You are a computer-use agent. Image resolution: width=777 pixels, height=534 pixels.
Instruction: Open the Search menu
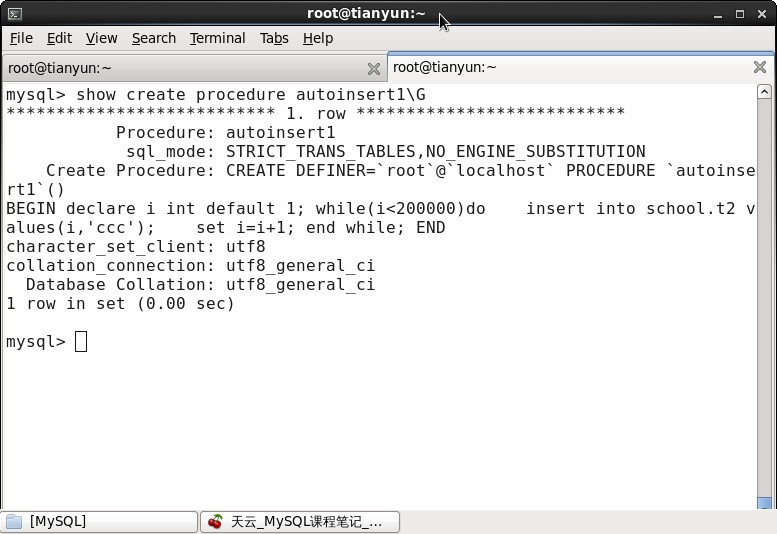(154, 38)
